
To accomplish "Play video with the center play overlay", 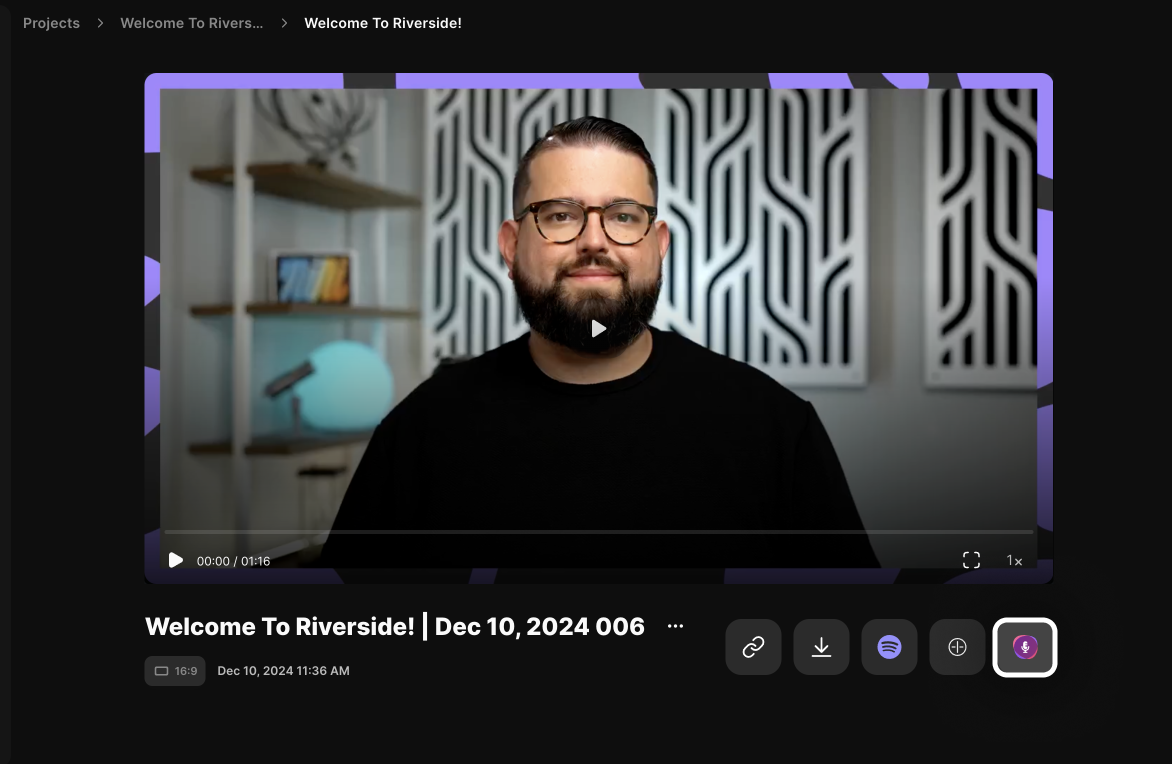I will click(598, 328).
